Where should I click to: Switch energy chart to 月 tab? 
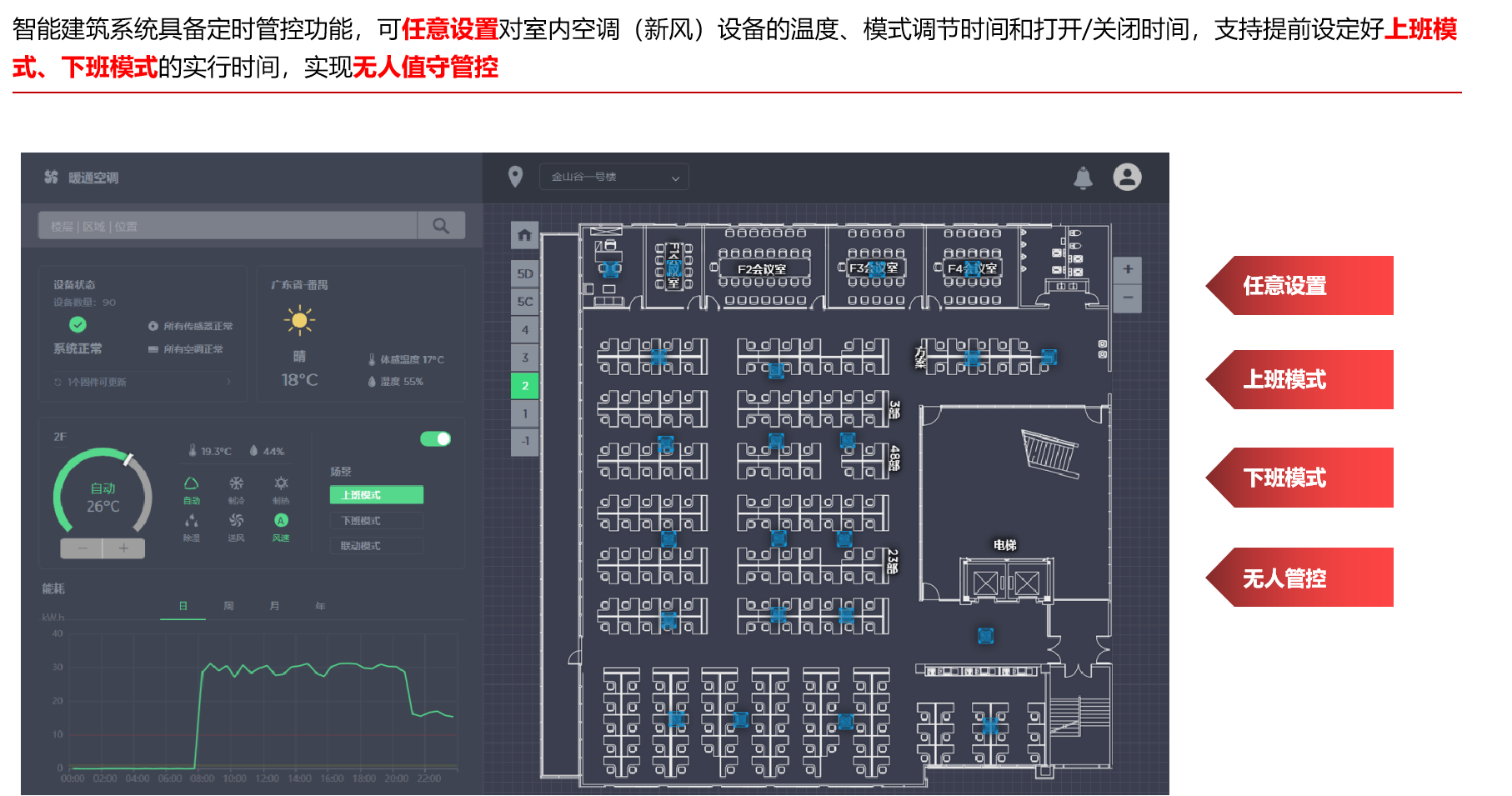coord(274,606)
